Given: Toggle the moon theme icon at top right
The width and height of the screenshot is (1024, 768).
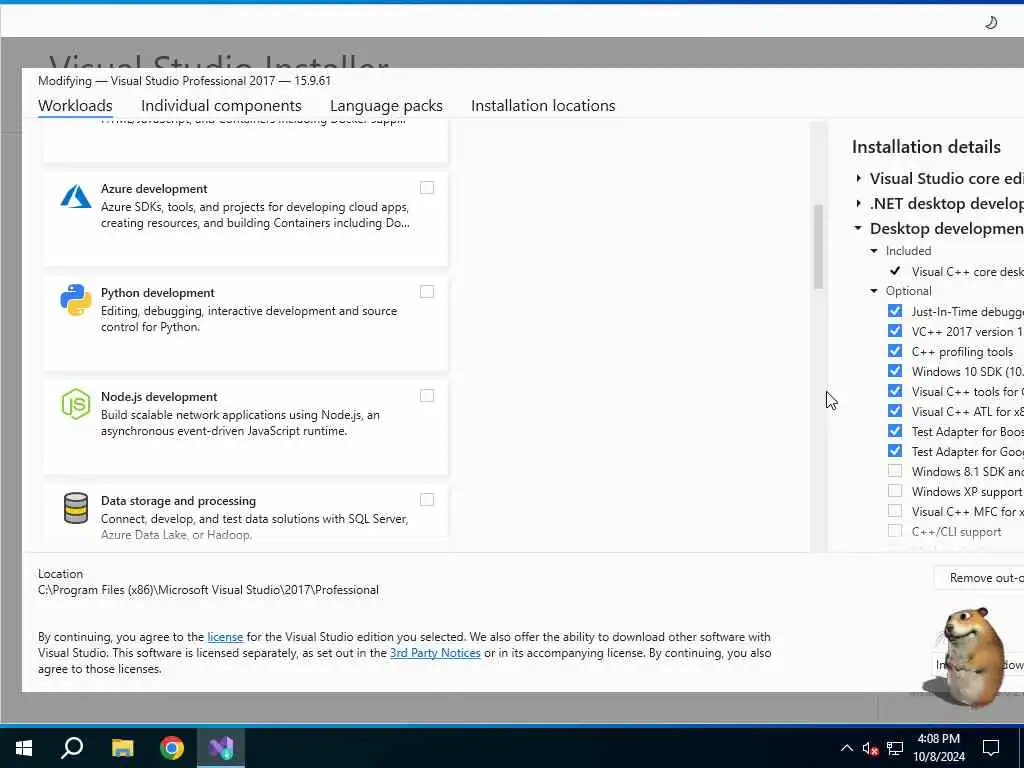Looking at the screenshot, I should 991,23.
